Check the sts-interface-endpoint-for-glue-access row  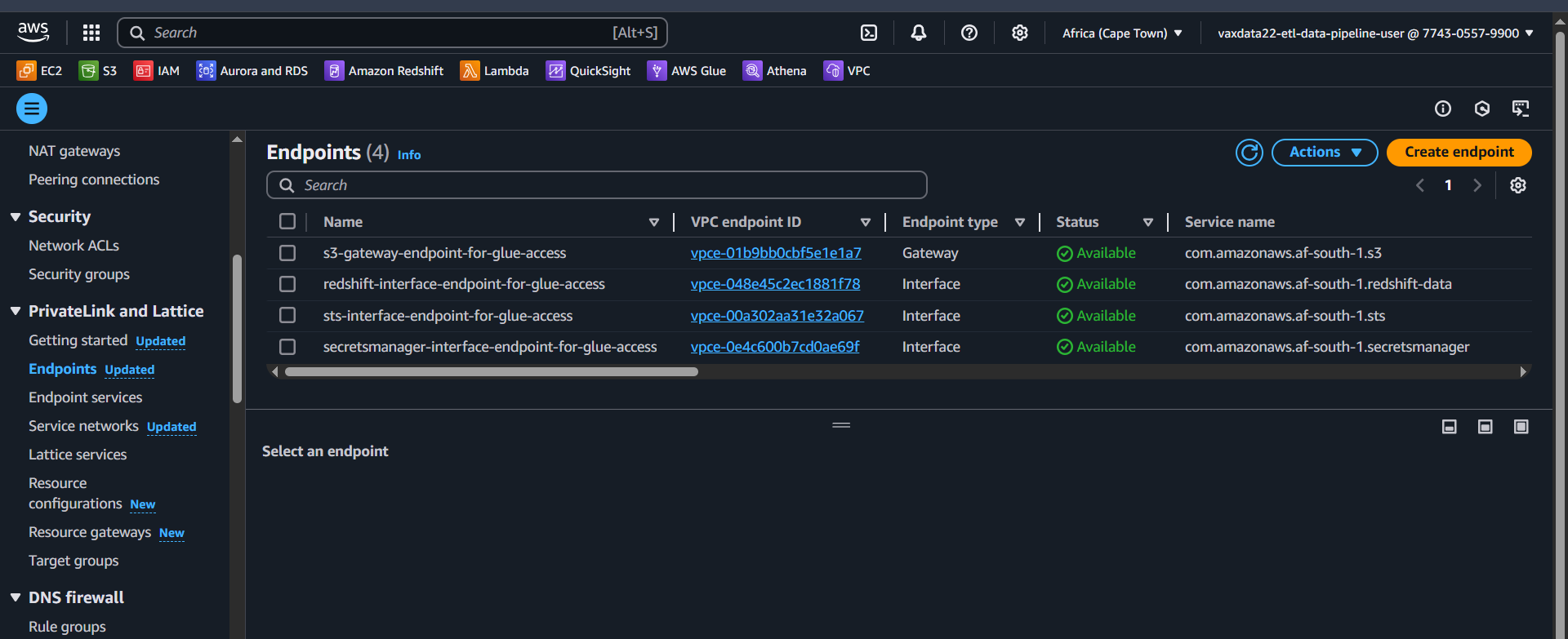287,315
